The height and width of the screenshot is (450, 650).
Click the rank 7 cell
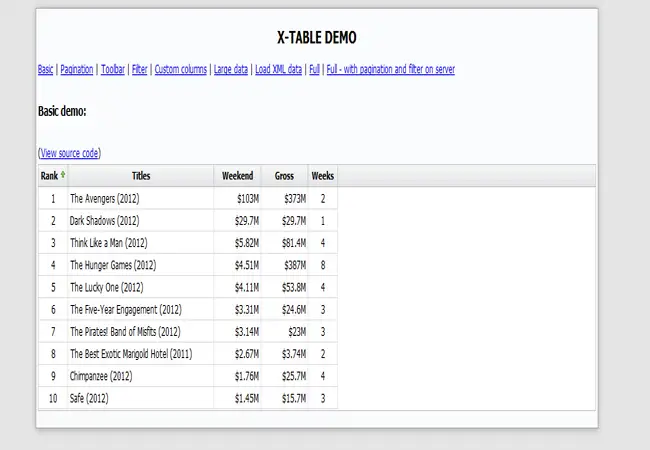pos(53,331)
